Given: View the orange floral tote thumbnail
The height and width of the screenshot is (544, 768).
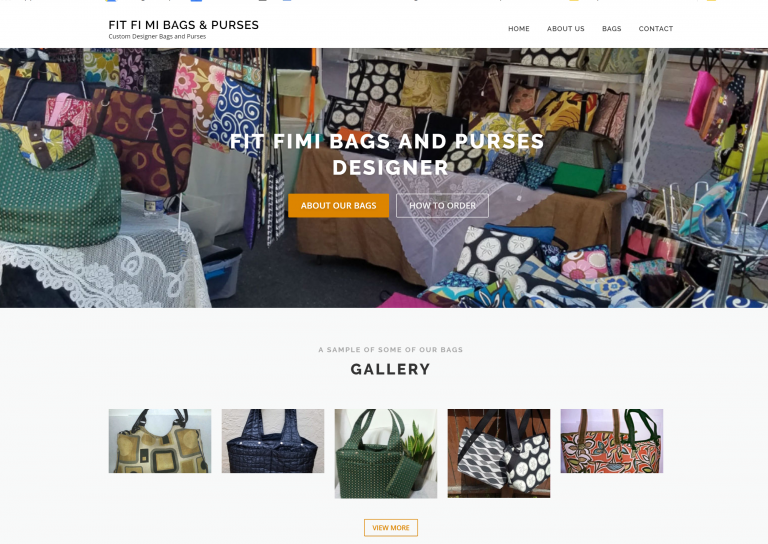Looking at the screenshot, I should [612, 441].
